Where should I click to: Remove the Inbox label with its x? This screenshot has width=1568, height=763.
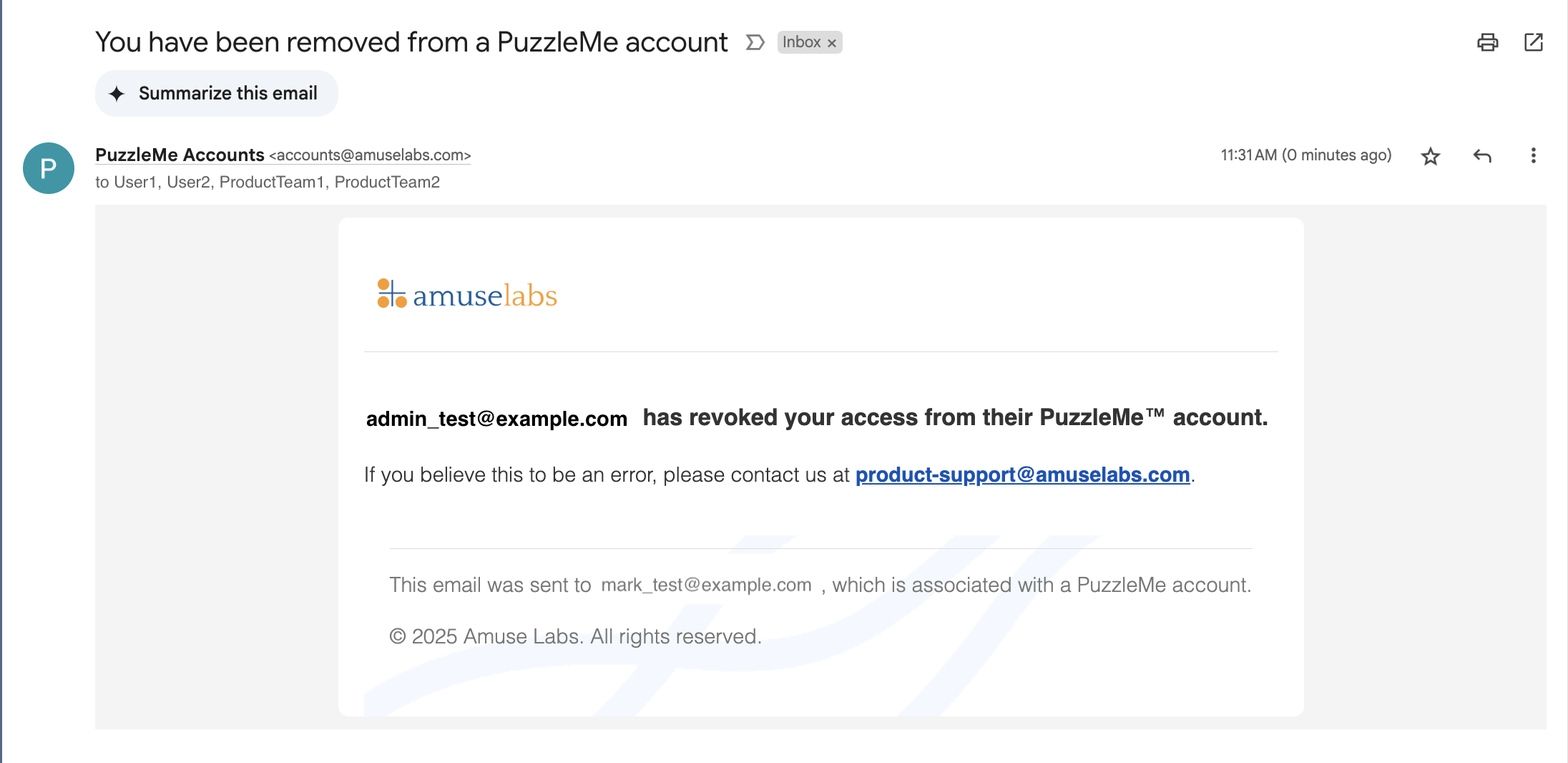pyautogui.click(x=832, y=44)
